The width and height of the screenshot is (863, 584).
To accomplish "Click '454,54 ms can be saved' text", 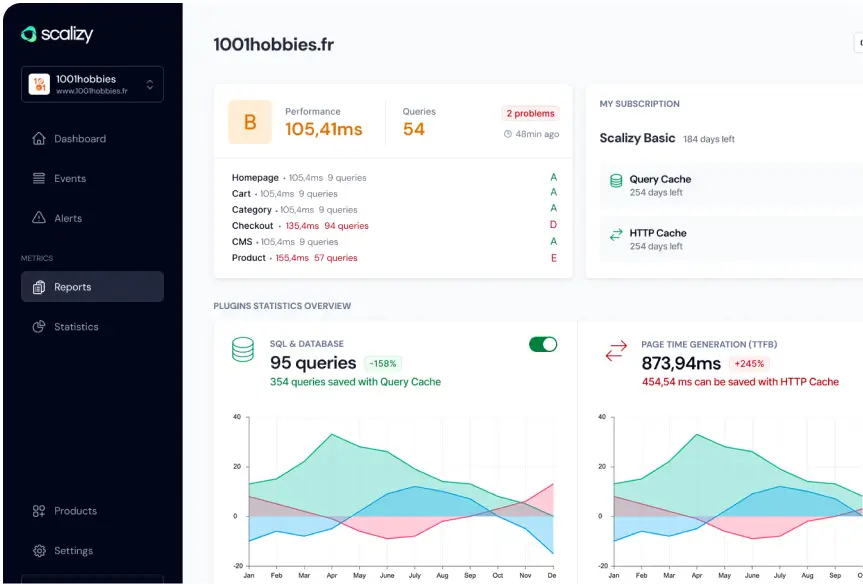I will [740, 381].
